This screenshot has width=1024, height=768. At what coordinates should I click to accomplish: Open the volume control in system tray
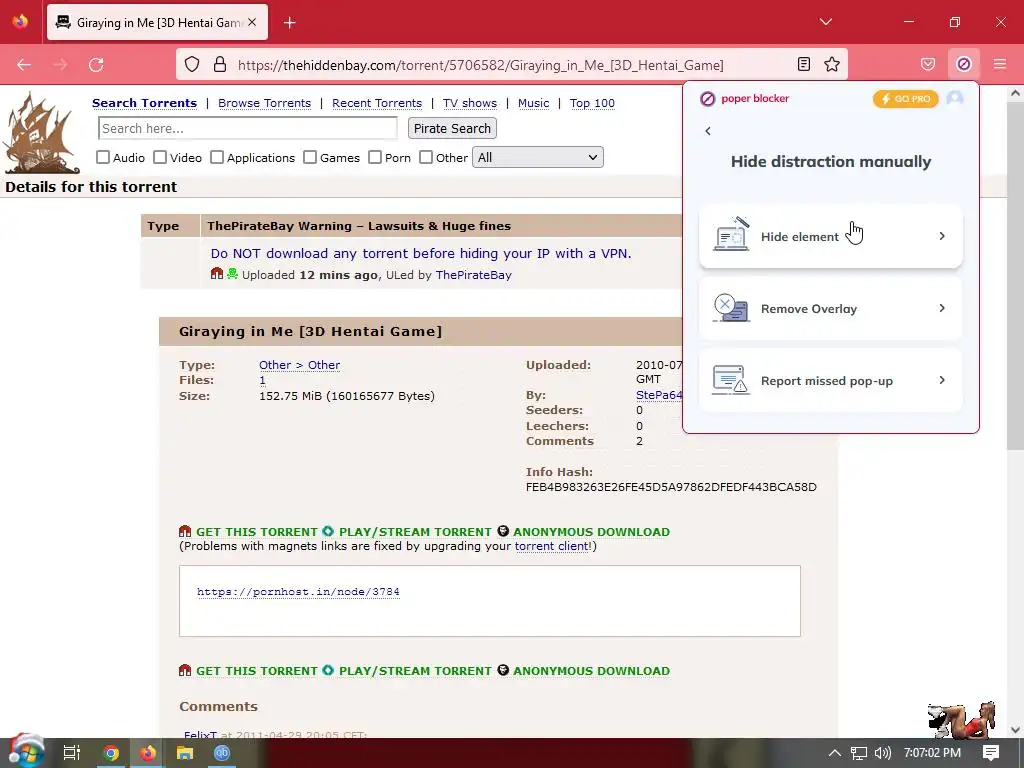pos(882,753)
